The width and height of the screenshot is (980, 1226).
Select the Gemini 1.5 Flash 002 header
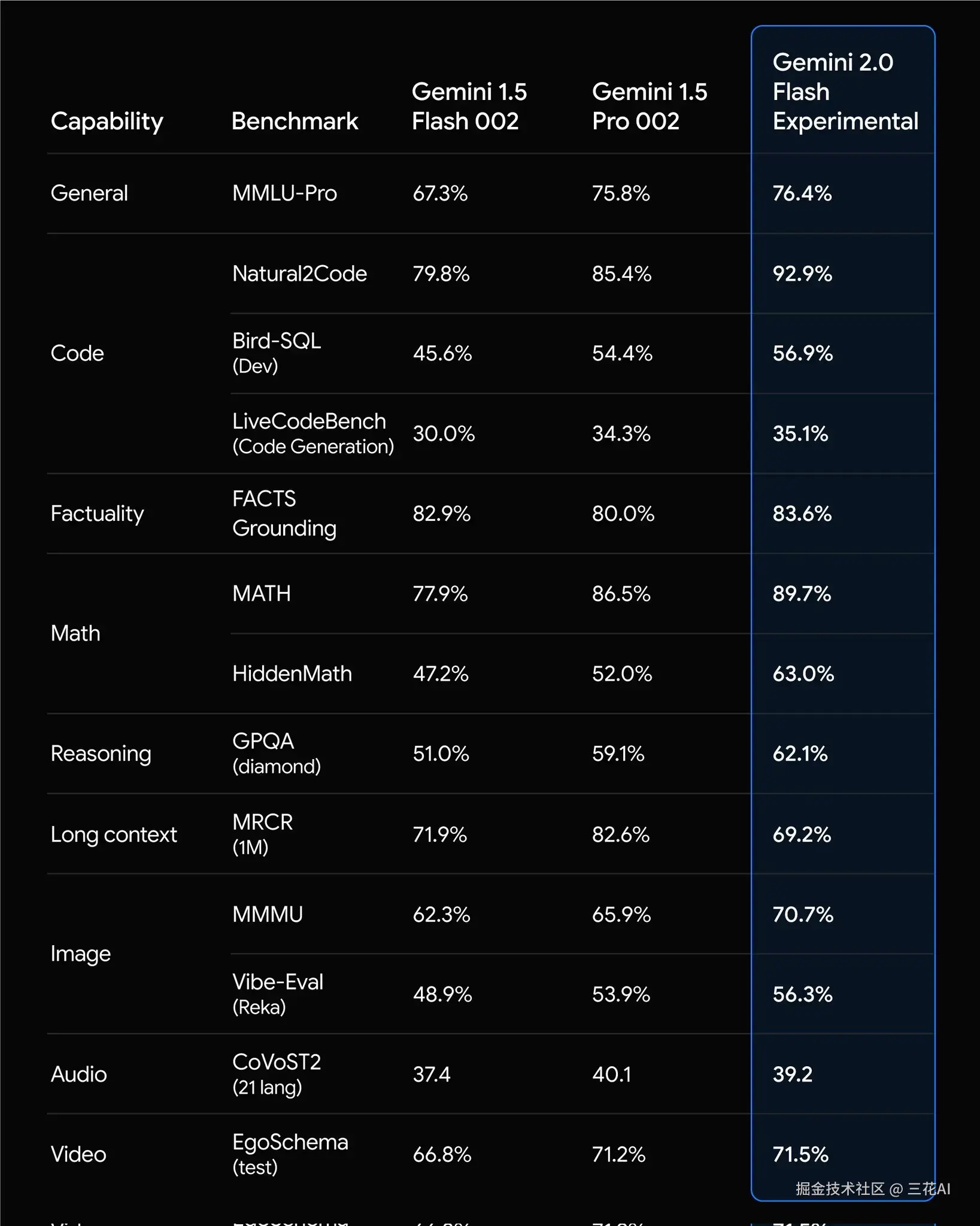(469, 107)
